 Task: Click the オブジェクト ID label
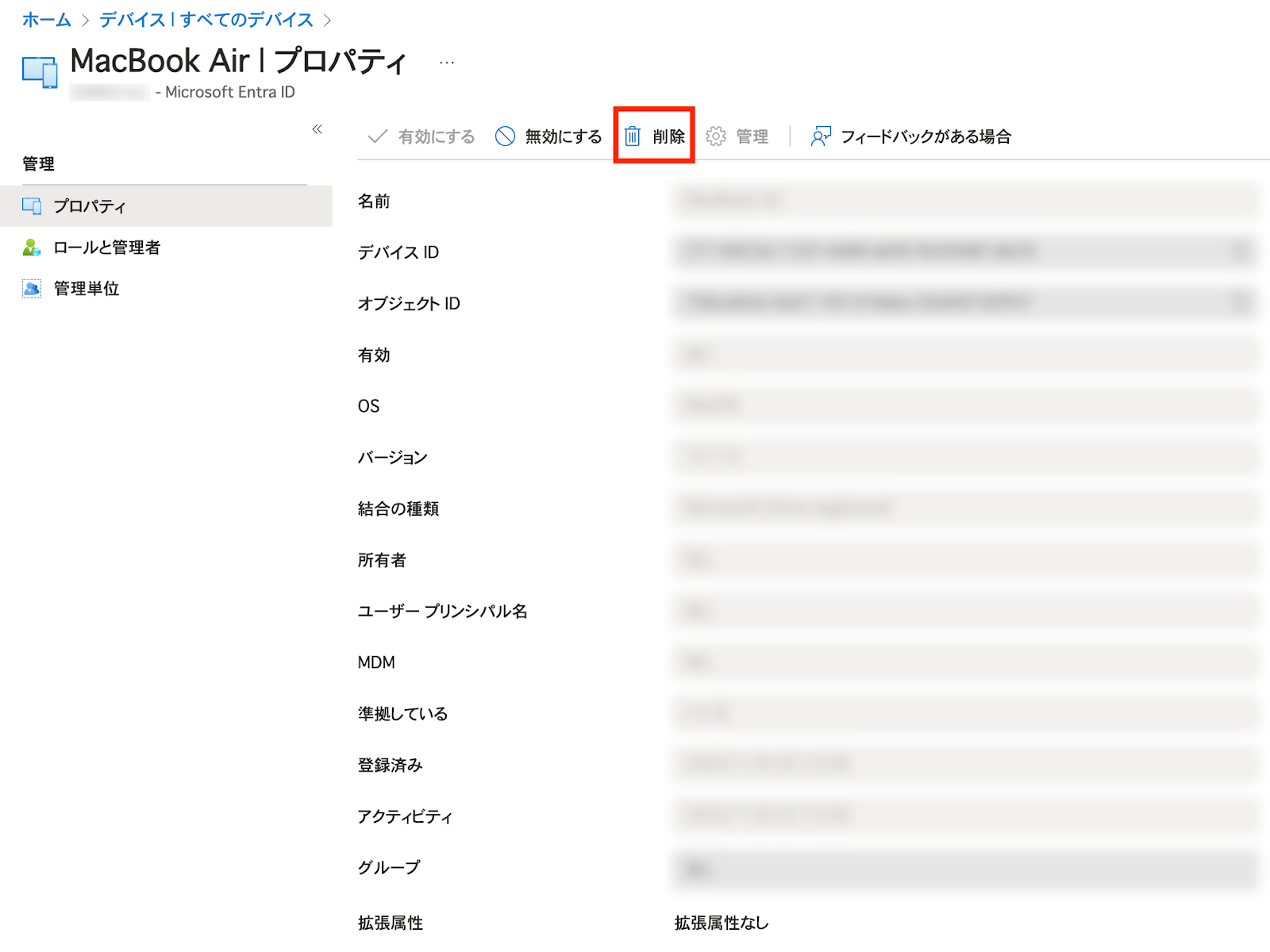409,304
